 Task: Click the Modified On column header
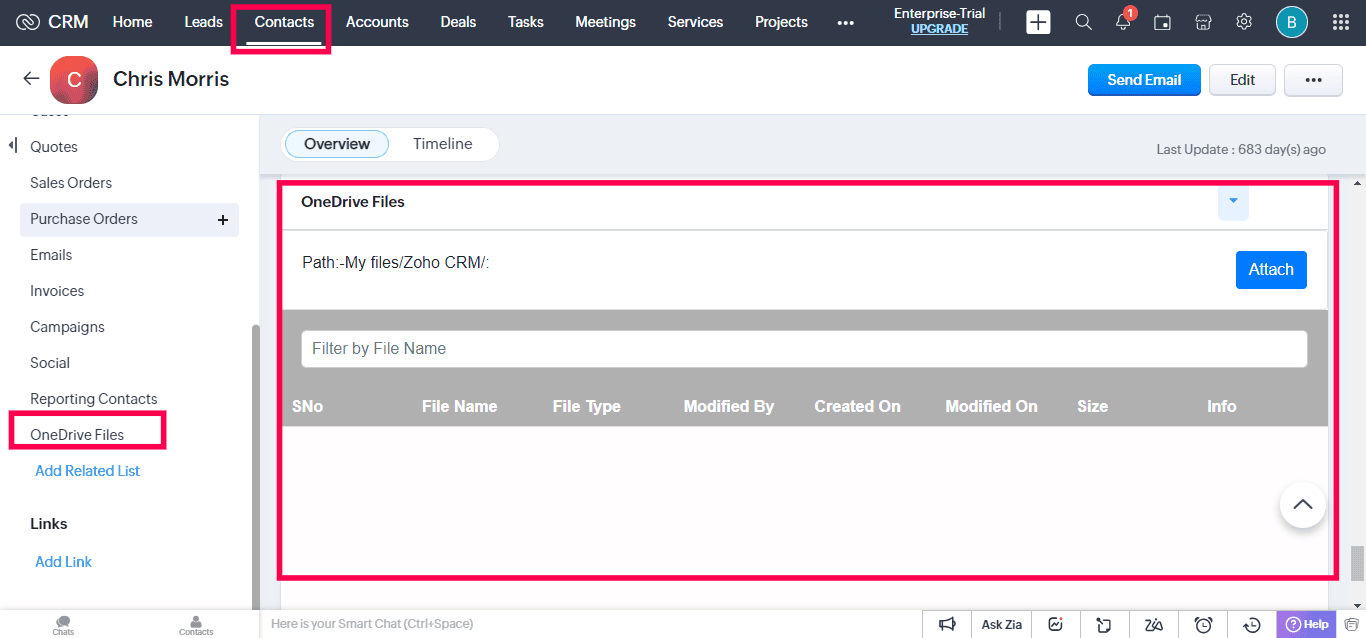[x=991, y=406]
